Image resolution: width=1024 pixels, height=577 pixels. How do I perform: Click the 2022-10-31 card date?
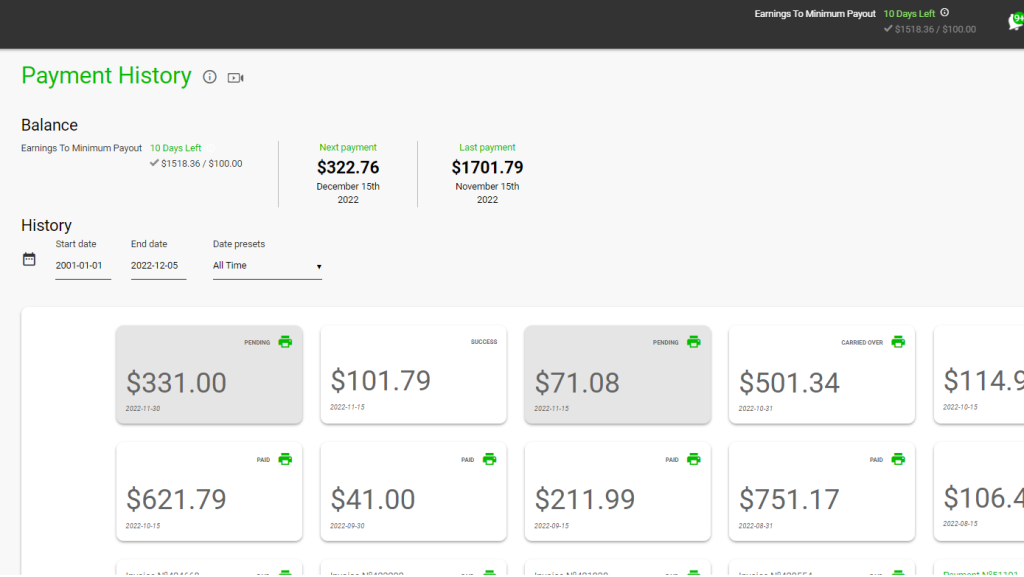756,409
